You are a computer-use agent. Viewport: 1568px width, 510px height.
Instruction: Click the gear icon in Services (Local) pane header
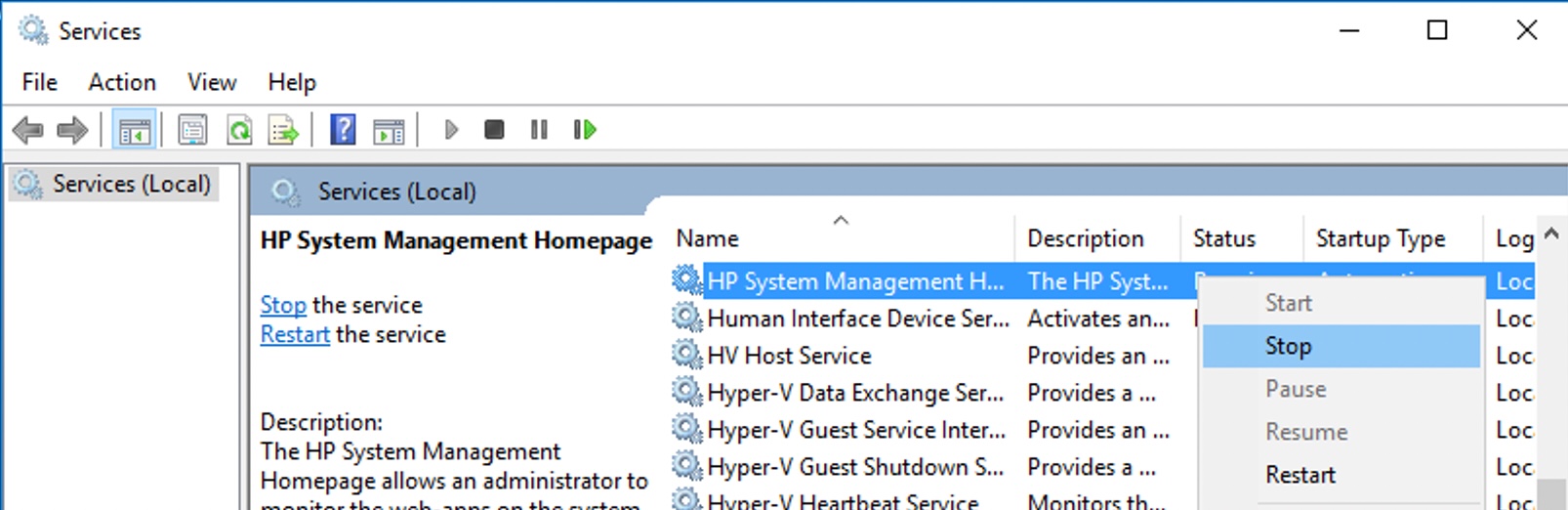tap(286, 191)
